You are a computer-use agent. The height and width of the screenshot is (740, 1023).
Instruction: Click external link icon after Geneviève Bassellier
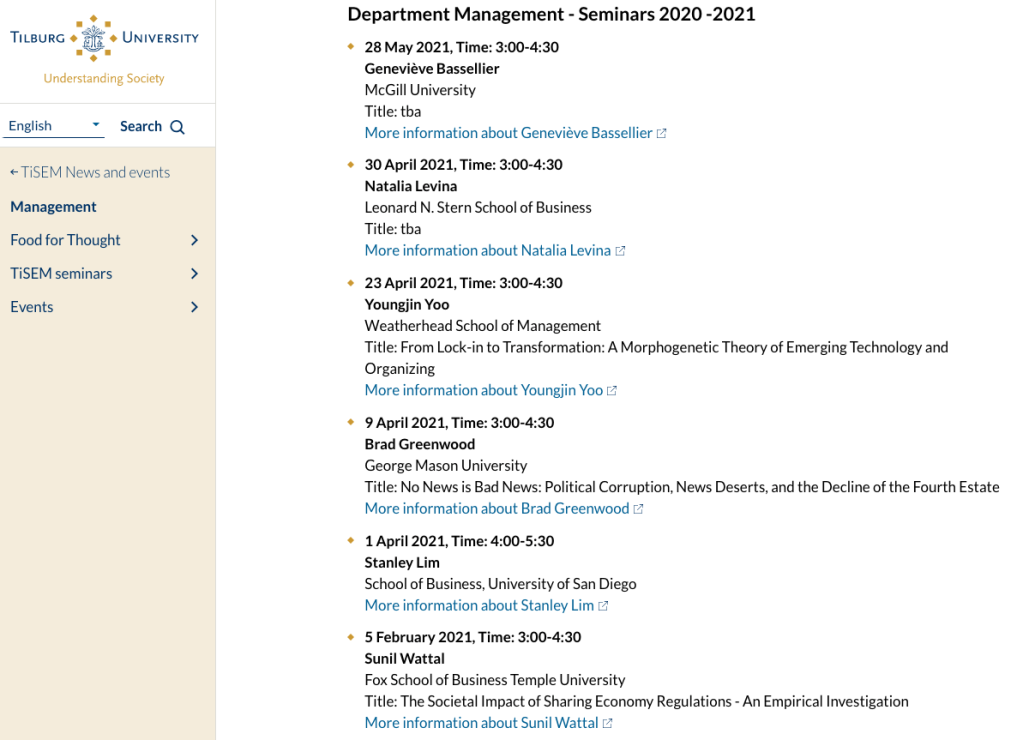pos(661,133)
